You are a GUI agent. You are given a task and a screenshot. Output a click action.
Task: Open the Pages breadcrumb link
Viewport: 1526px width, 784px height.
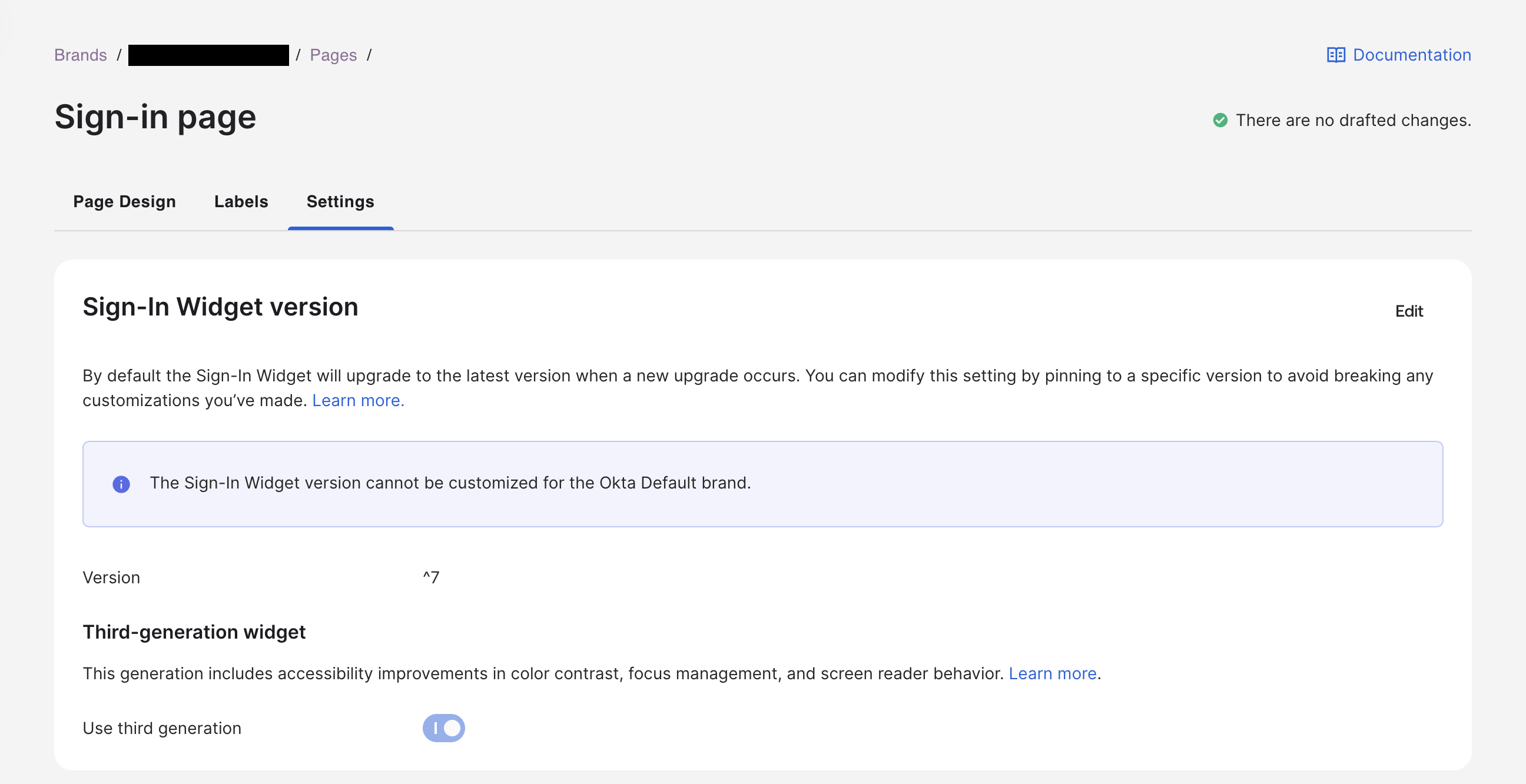[333, 55]
